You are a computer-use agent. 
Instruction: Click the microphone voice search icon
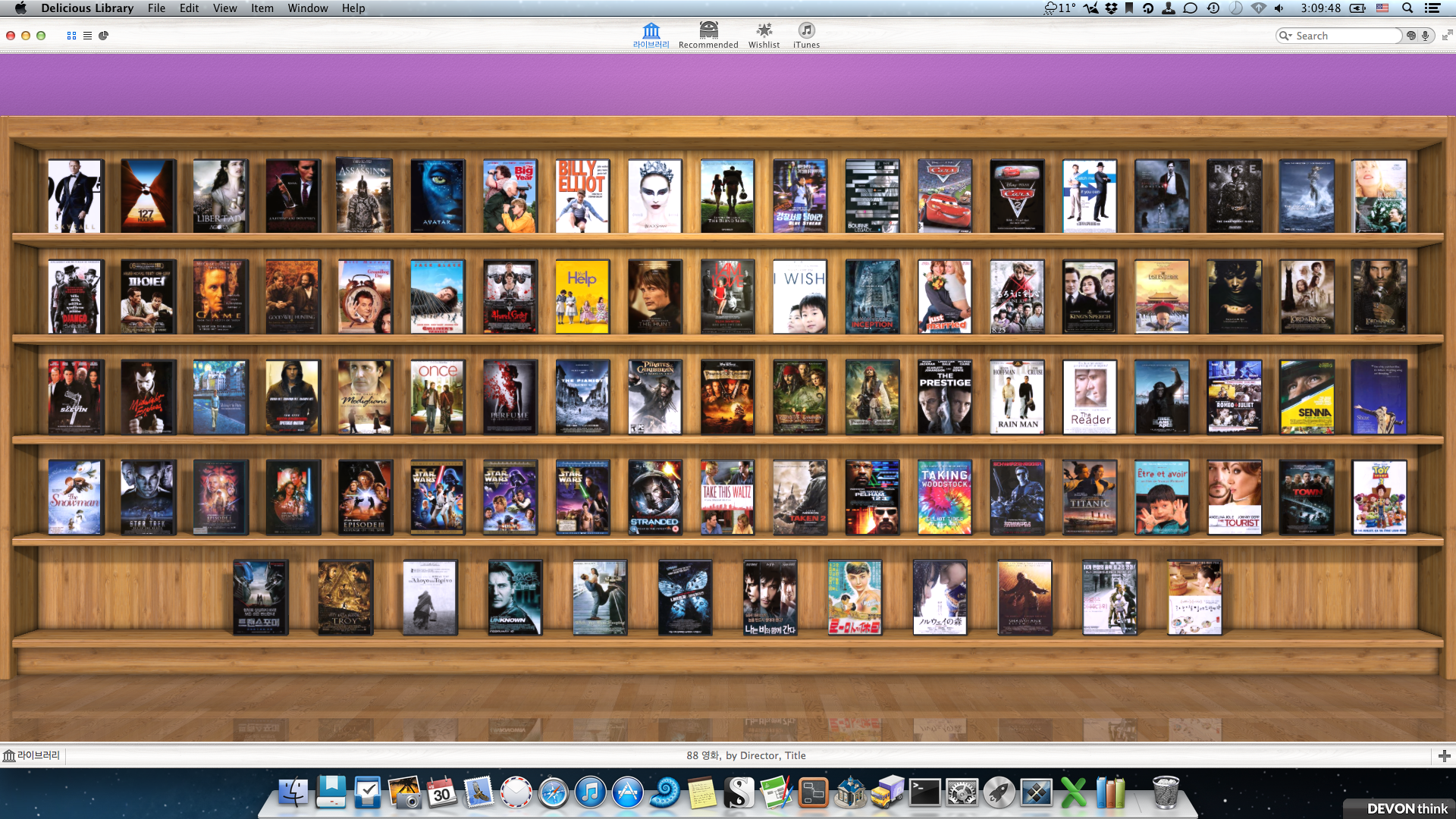click(x=1426, y=36)
